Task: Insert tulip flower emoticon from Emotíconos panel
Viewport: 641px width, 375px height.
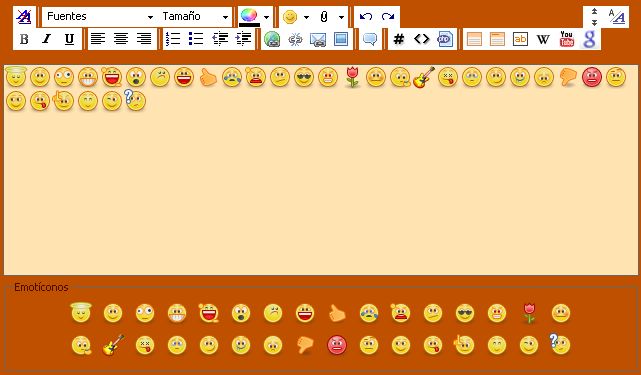Action: click(529, 313)
